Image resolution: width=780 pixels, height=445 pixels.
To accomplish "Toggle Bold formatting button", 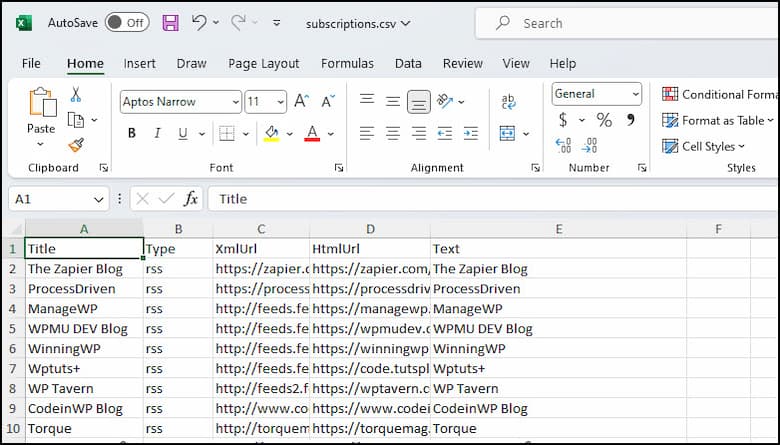I will (x=132, y=133).
